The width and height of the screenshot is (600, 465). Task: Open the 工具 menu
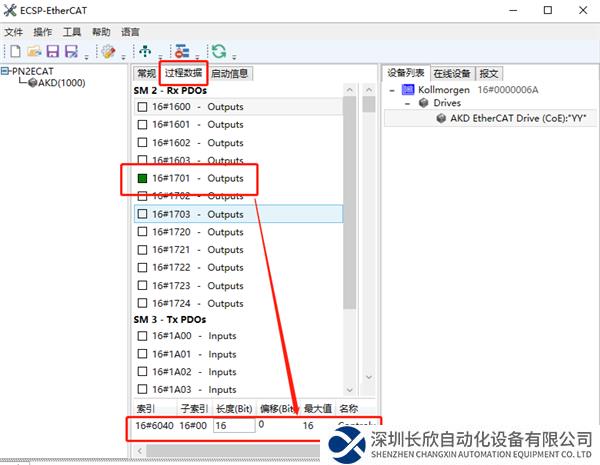(72, 32)
